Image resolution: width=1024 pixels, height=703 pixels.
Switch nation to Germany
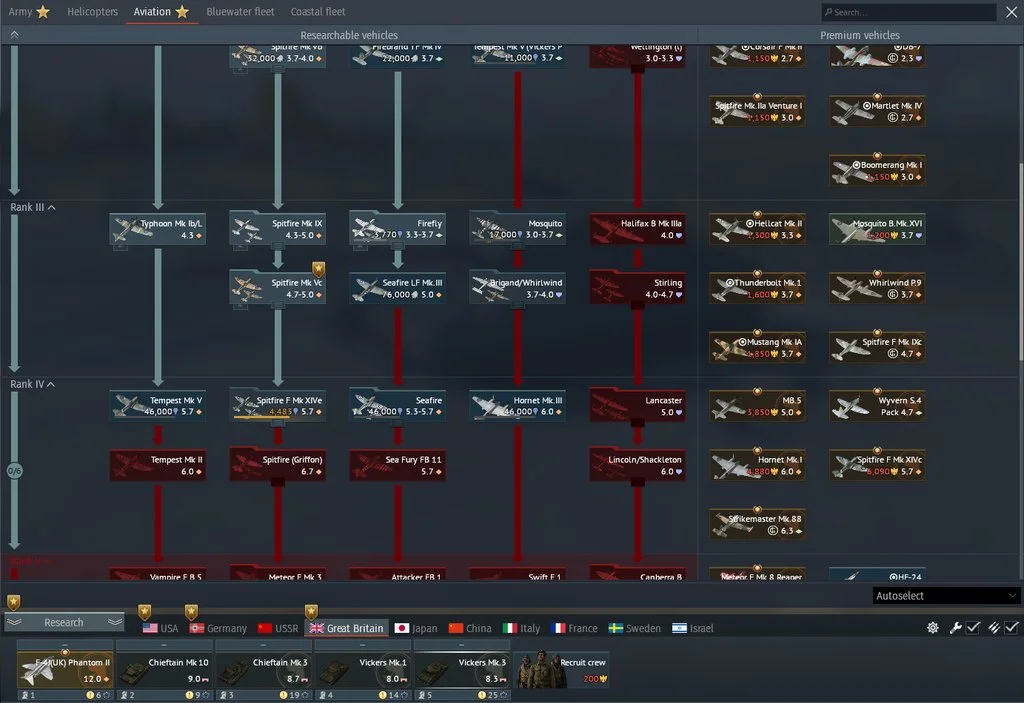(218, 628)
